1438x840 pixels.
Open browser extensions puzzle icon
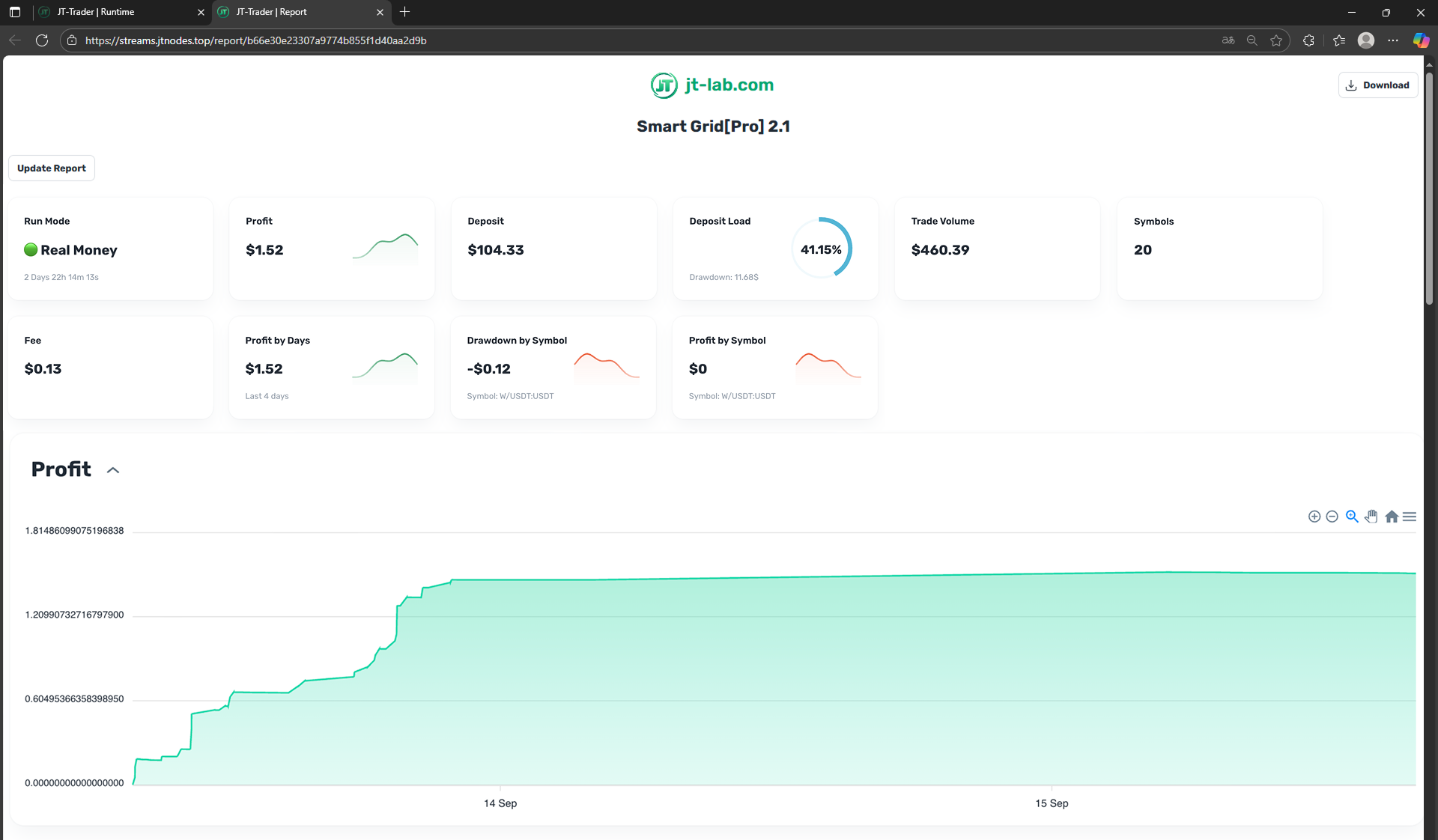tap(1308, 40)
